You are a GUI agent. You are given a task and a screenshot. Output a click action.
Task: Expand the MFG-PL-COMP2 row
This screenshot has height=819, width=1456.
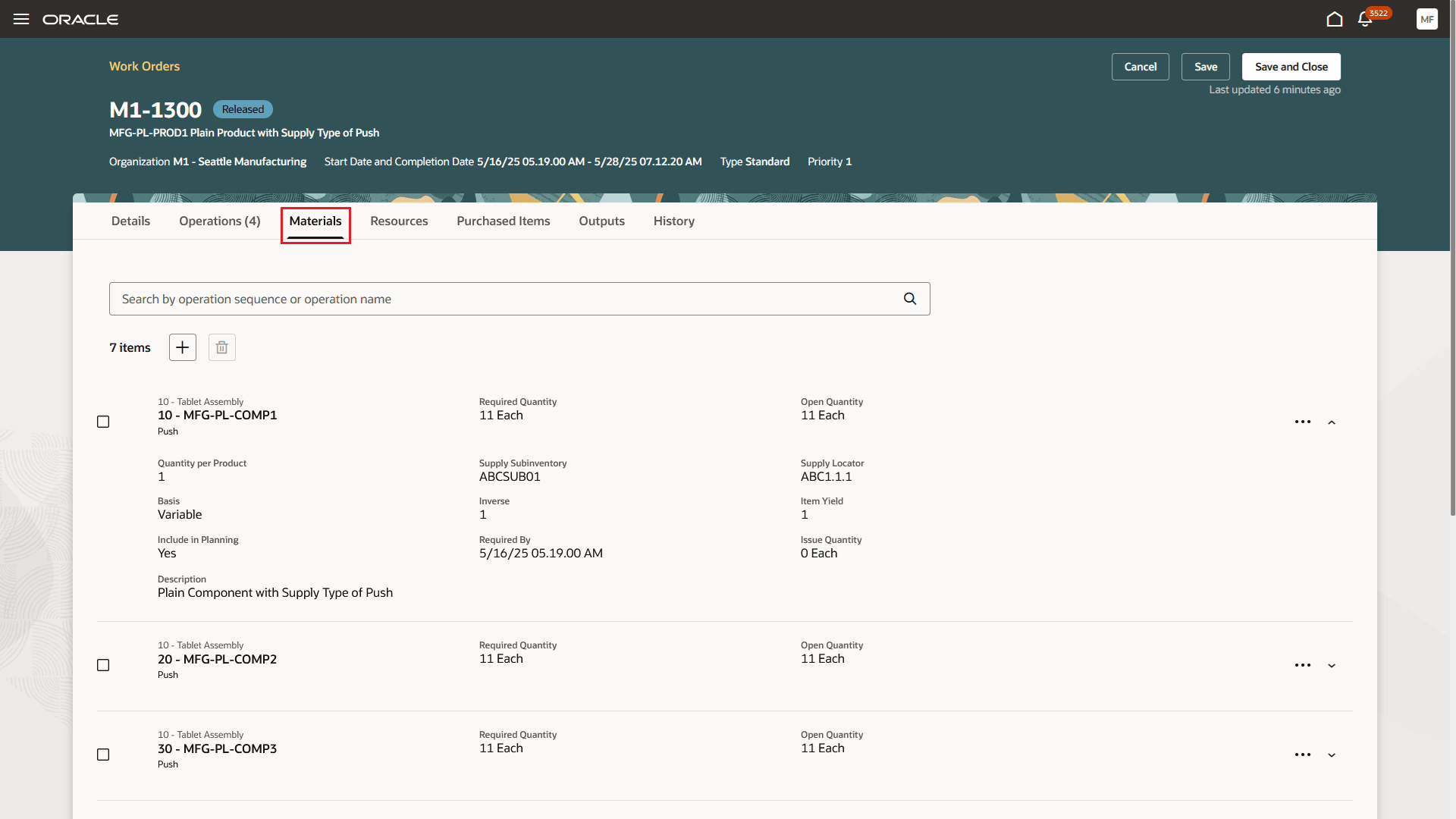[x=1332, y=666]
